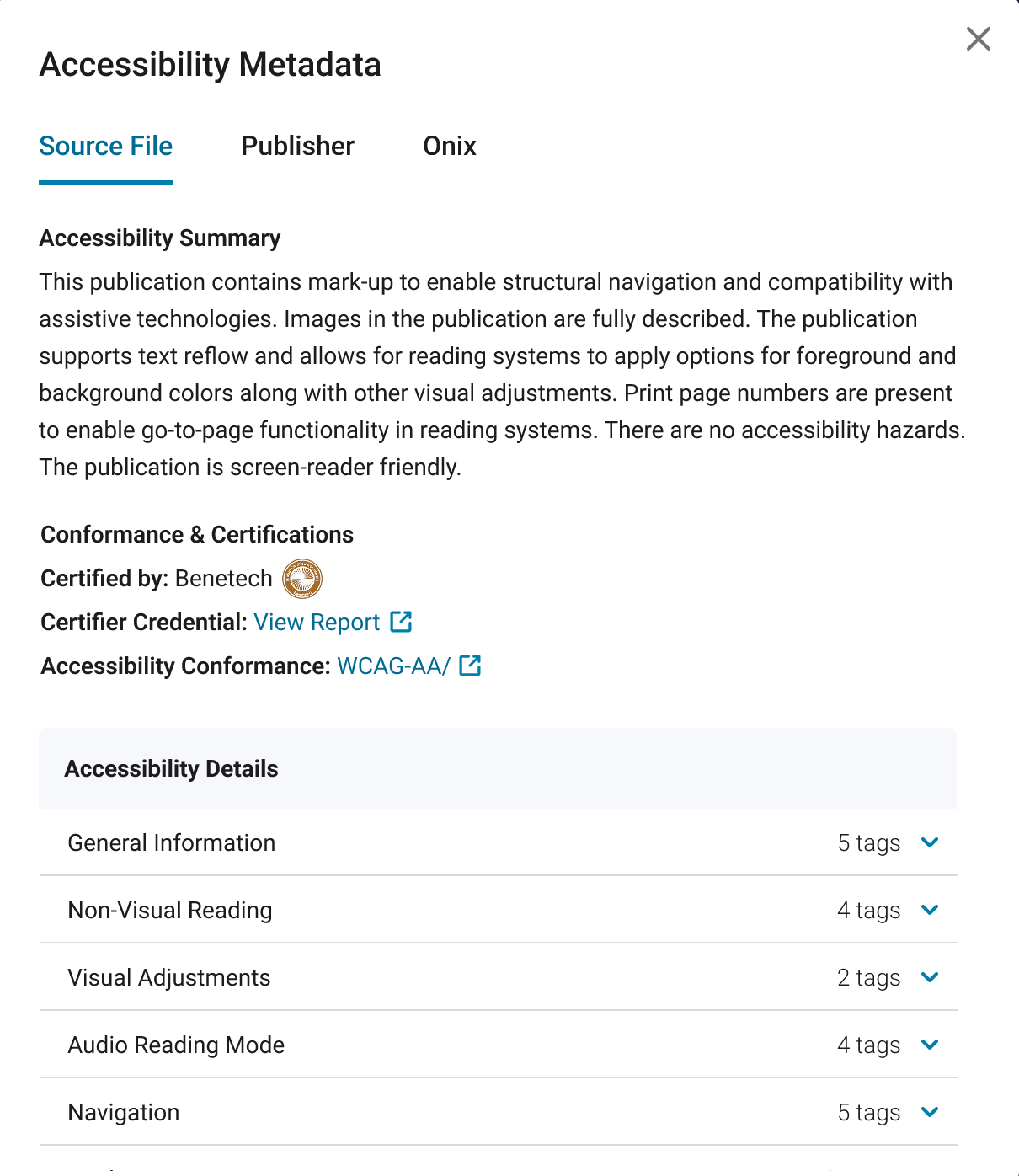The height and width of the screenshot is (1176, 1019).
Task: Select the Source File tab
Action: pyautogui.click(x=105, y=146)
